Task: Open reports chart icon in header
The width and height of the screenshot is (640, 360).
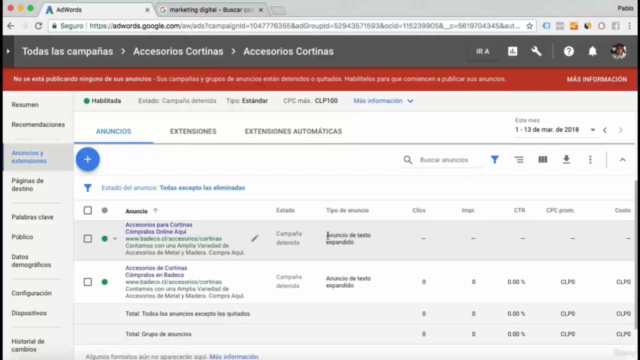Action: click(x=513, y=51)
